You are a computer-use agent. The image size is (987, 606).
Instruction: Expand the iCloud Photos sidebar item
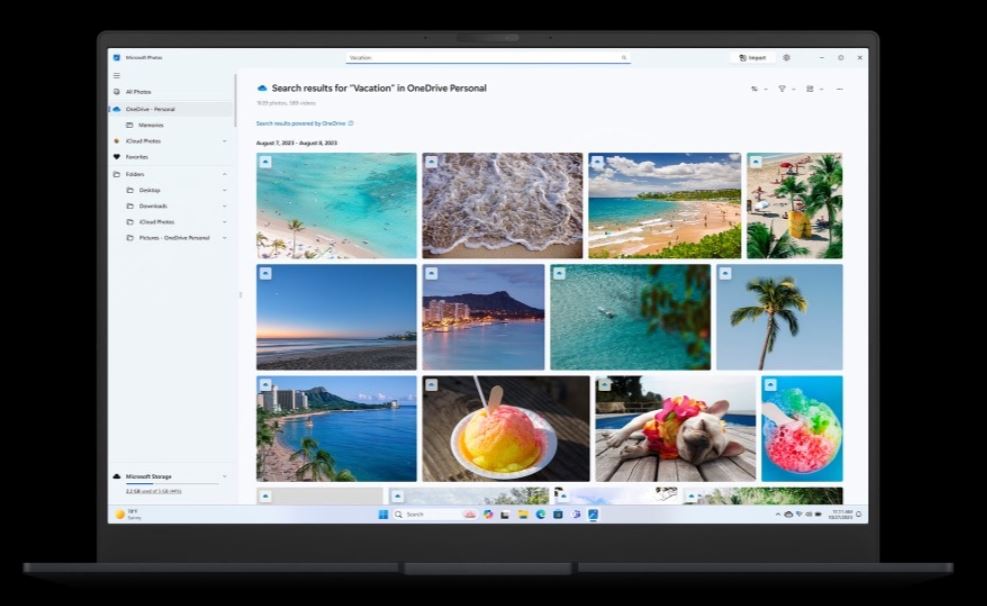(224, 141)
